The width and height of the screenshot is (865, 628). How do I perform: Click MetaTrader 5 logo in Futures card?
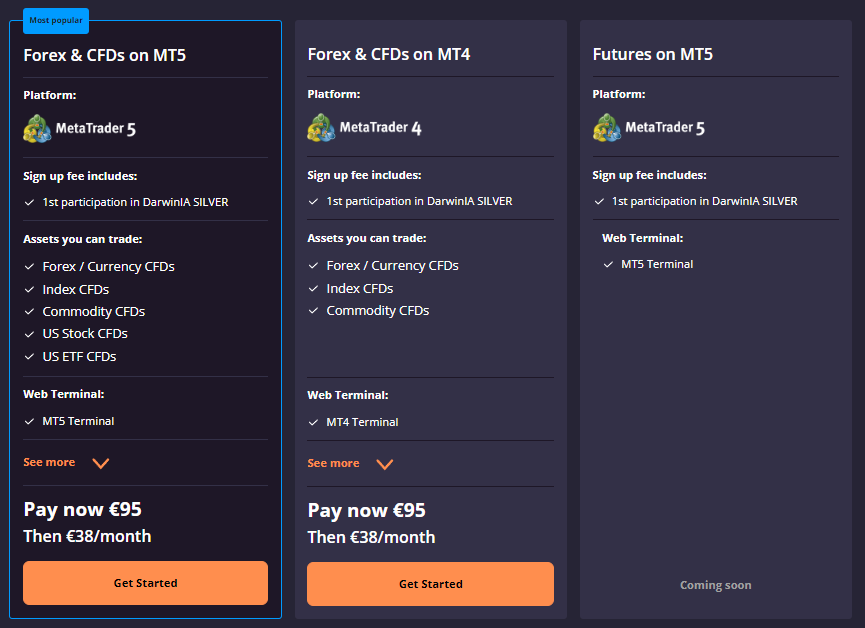click(649, 127)
